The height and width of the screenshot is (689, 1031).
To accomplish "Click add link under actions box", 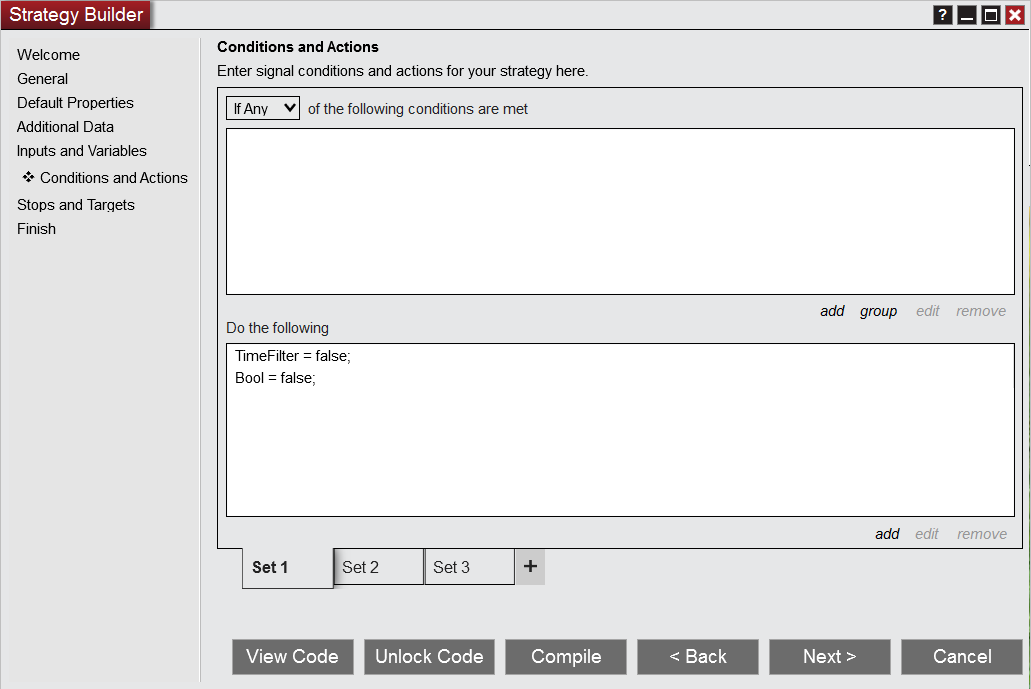I will coord(887,534).
